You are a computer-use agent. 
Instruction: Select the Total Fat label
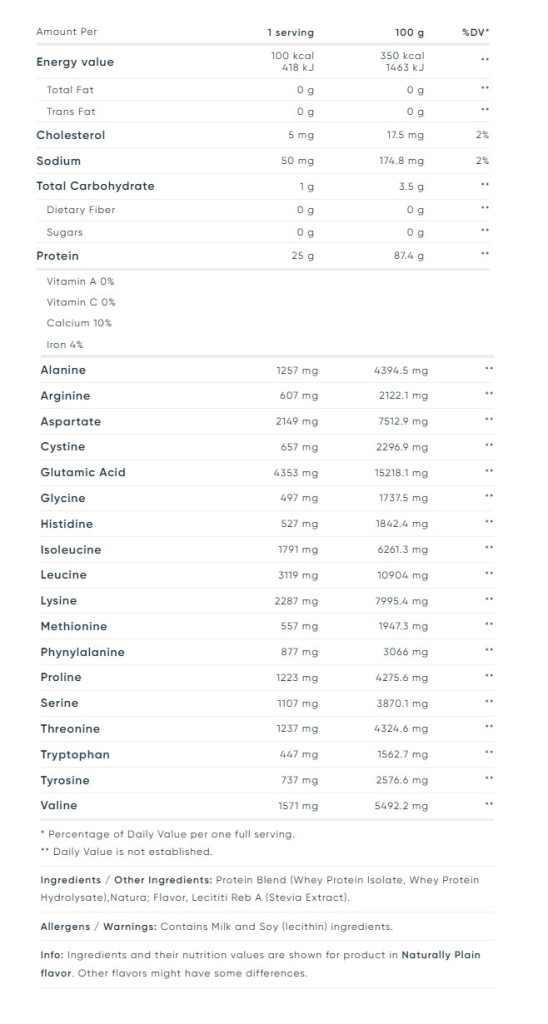coord(70,89)
